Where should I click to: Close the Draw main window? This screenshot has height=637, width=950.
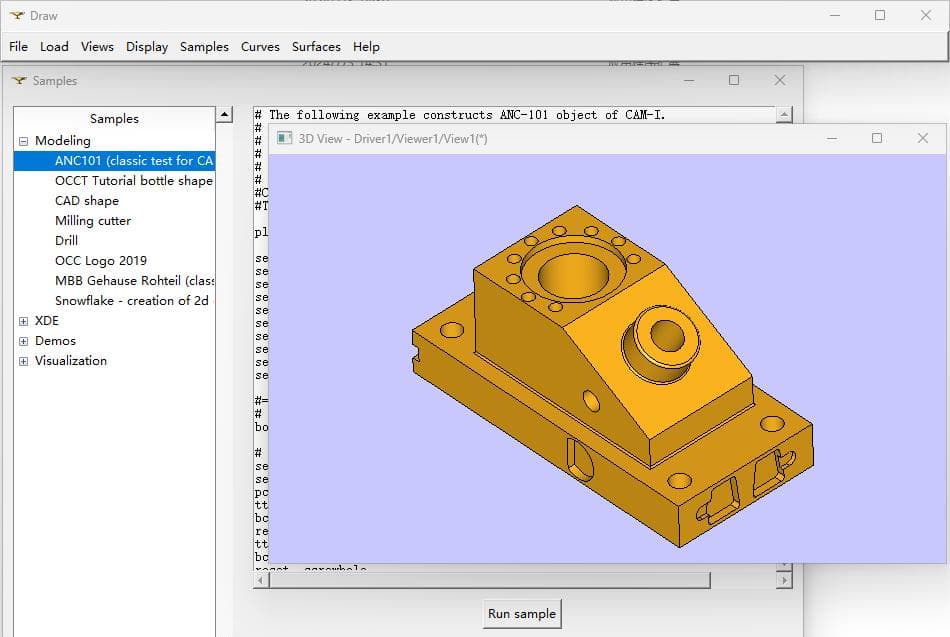pos(926,15)
